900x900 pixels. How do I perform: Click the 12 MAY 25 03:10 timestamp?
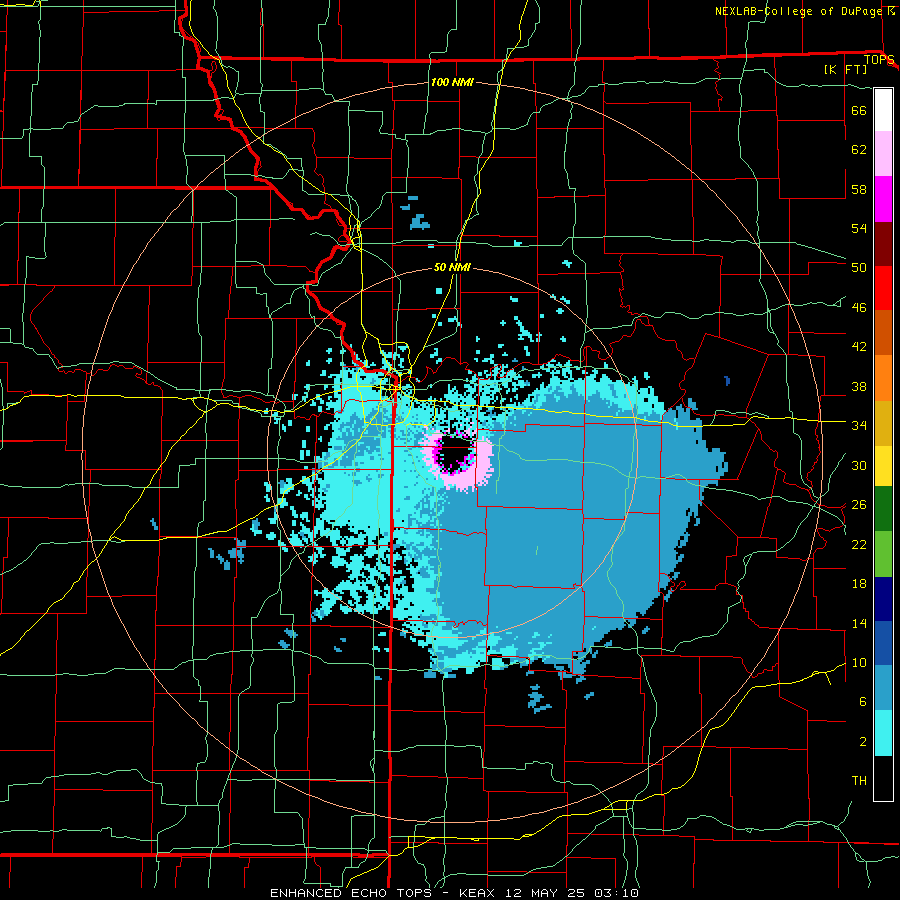coord(572,893)
